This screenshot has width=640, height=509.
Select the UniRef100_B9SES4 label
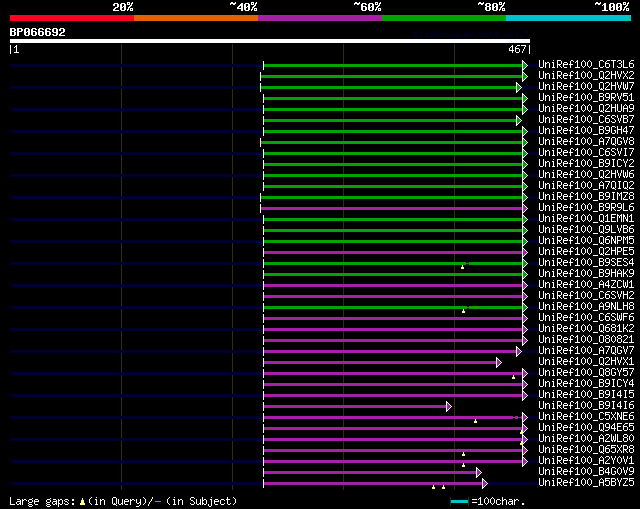point(586,263)
